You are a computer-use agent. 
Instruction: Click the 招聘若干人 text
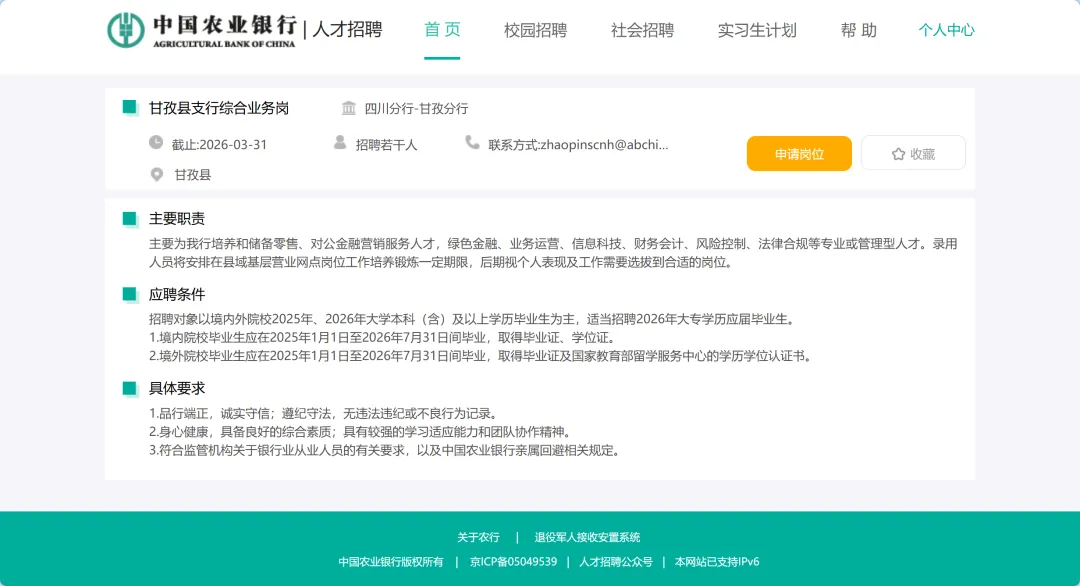coord(386,145)
